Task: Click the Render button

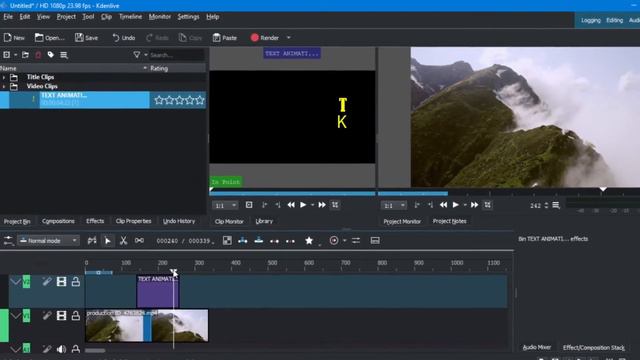Action: coord(264,38)
